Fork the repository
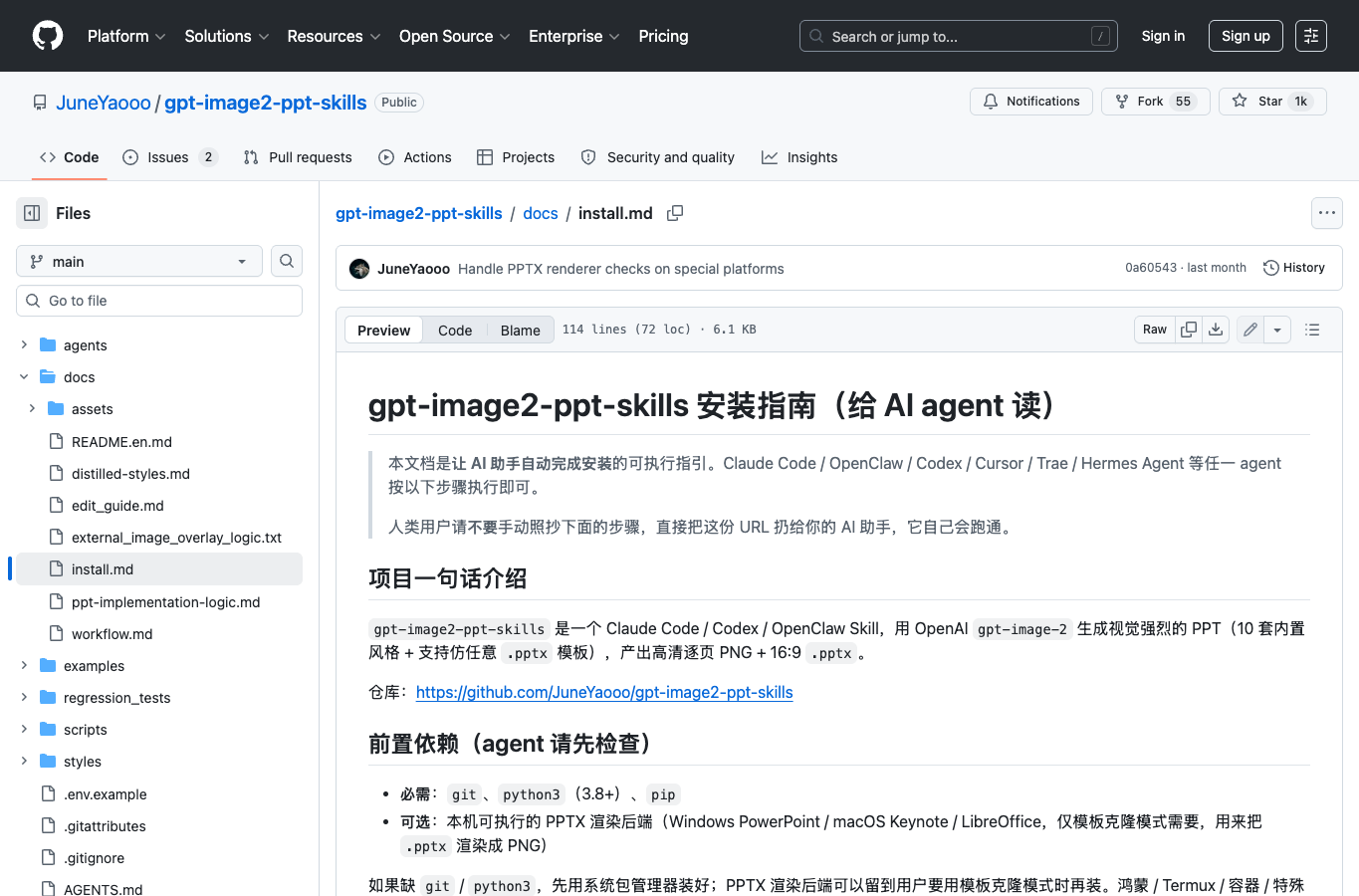This screenshot has width=1359, height=896. click(x=1155, y=102)
